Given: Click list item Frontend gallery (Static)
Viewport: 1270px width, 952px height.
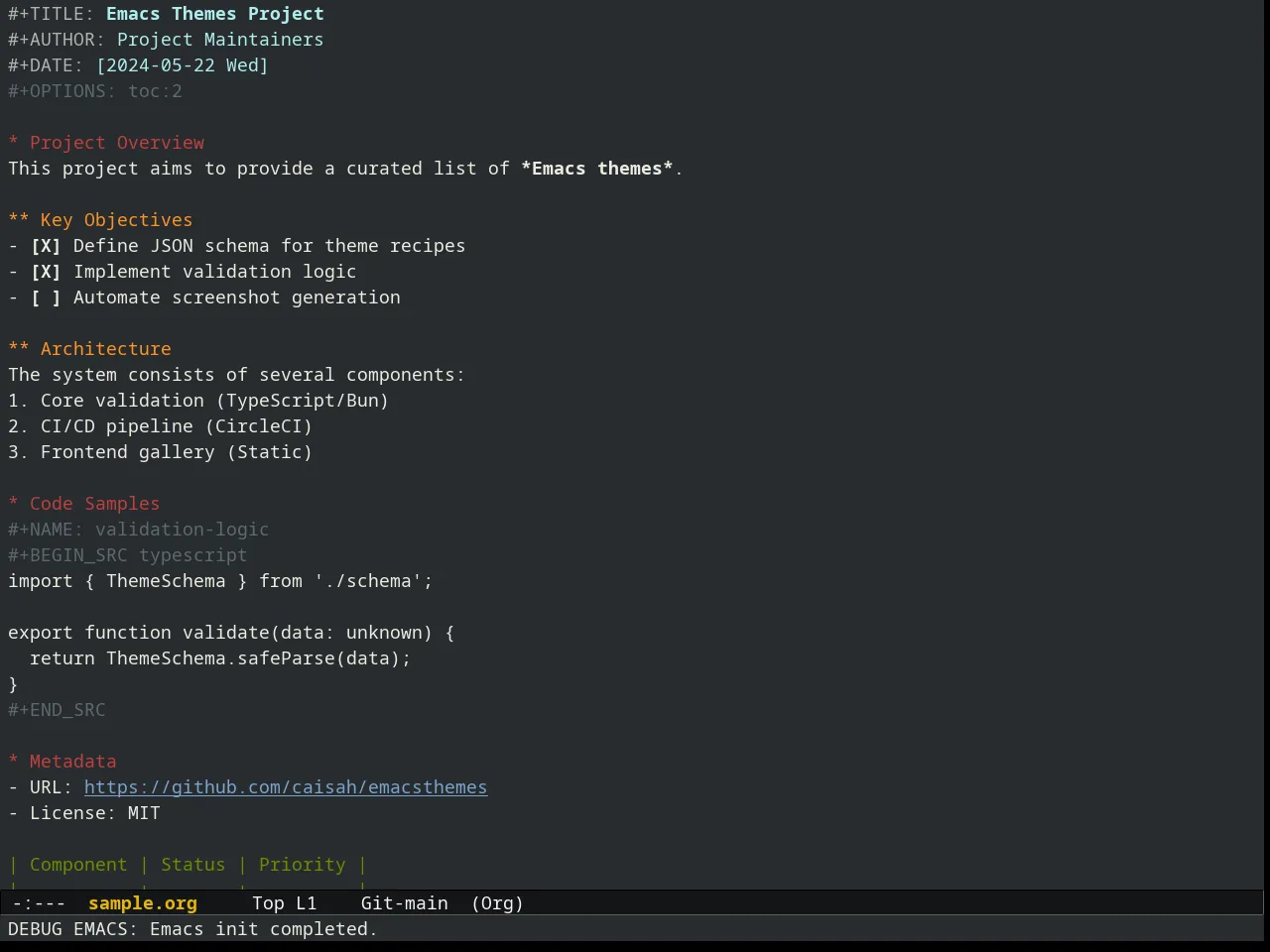Looking at the screenshot, I should tap(161, 452).
